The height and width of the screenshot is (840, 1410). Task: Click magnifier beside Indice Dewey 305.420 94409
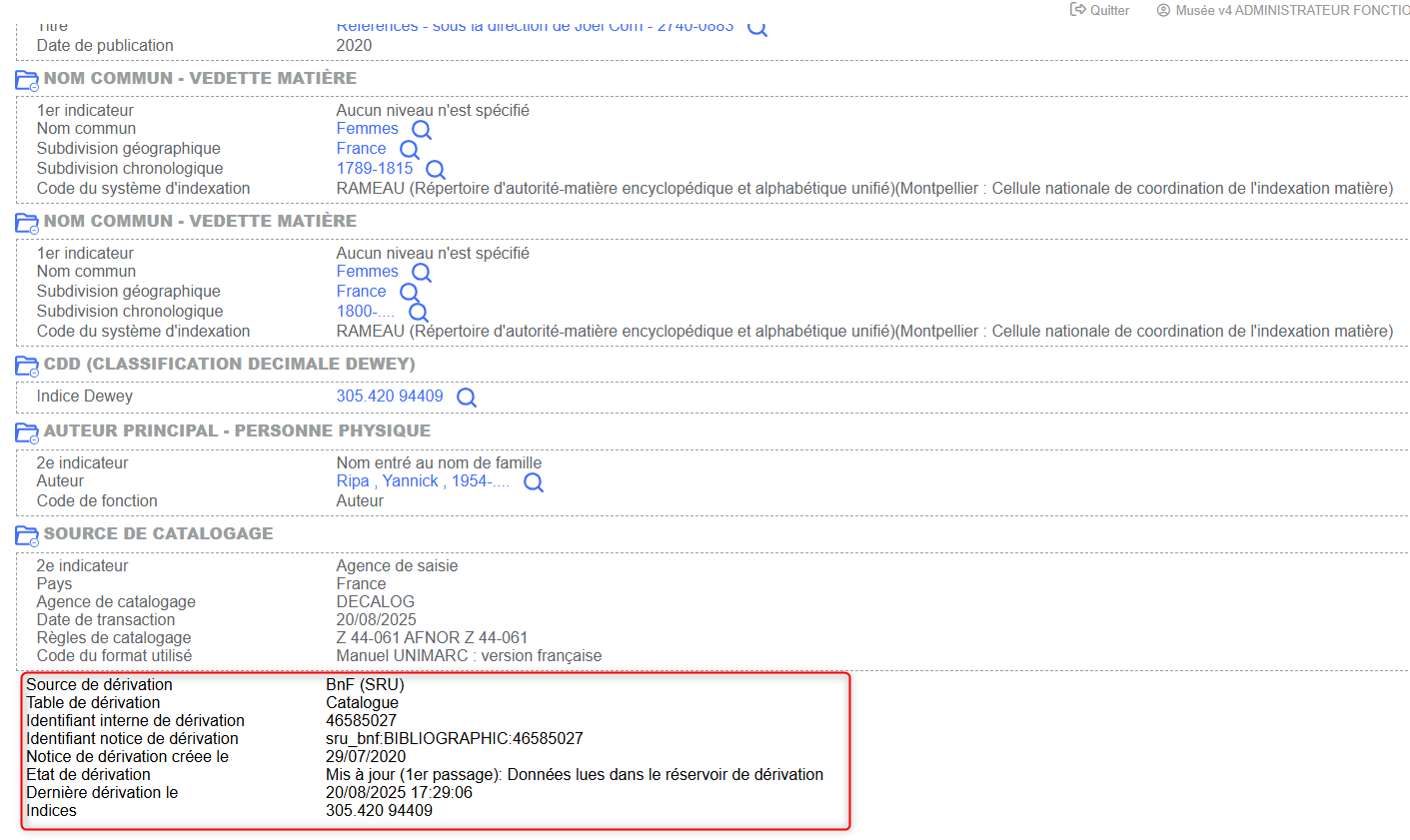[466, 398]
